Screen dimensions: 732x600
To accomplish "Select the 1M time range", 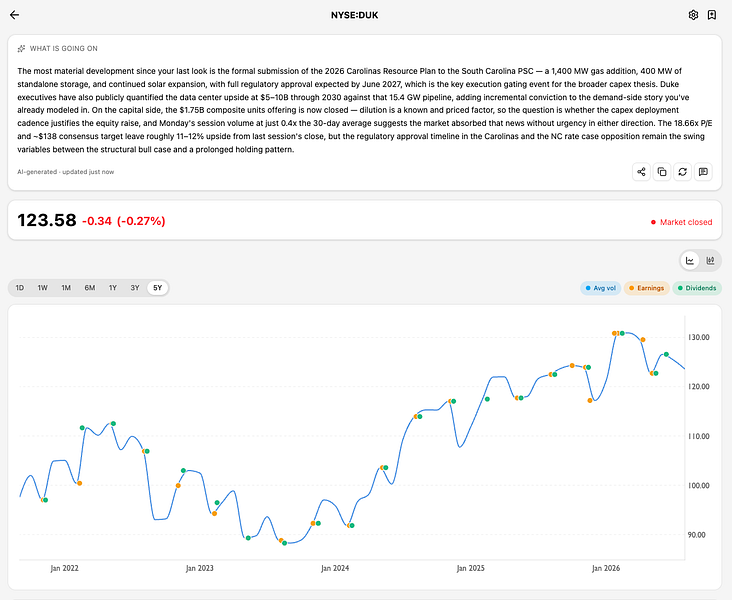I will 66,288.
